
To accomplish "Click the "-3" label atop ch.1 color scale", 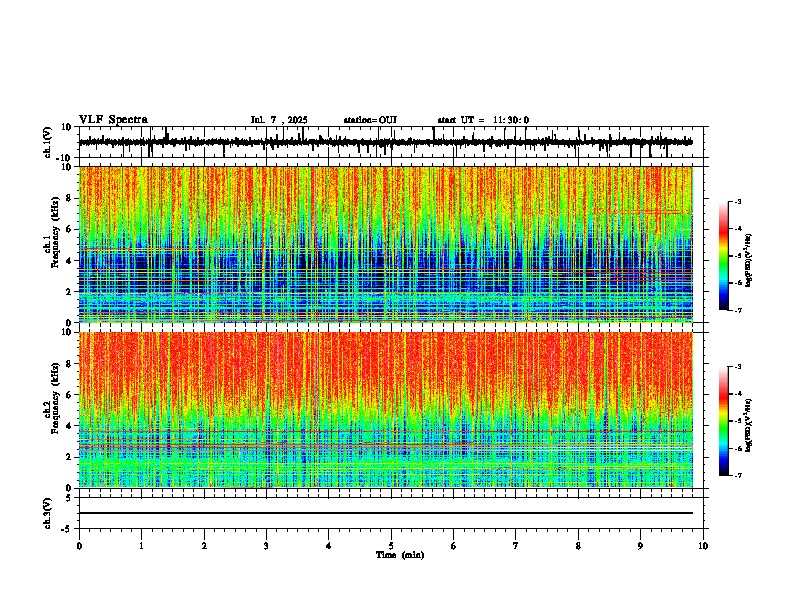I will coord(737,201).
